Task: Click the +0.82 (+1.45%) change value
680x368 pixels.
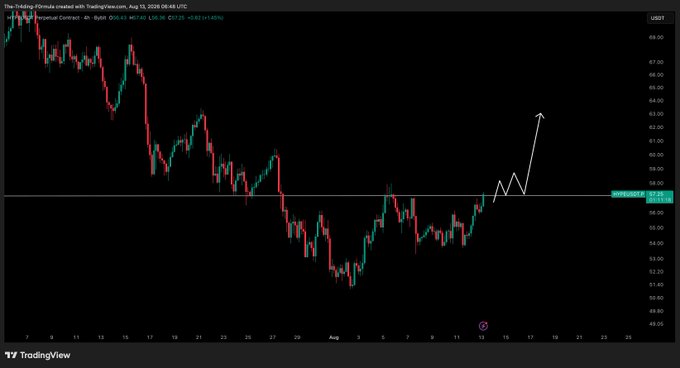Action: click(205, 18)
